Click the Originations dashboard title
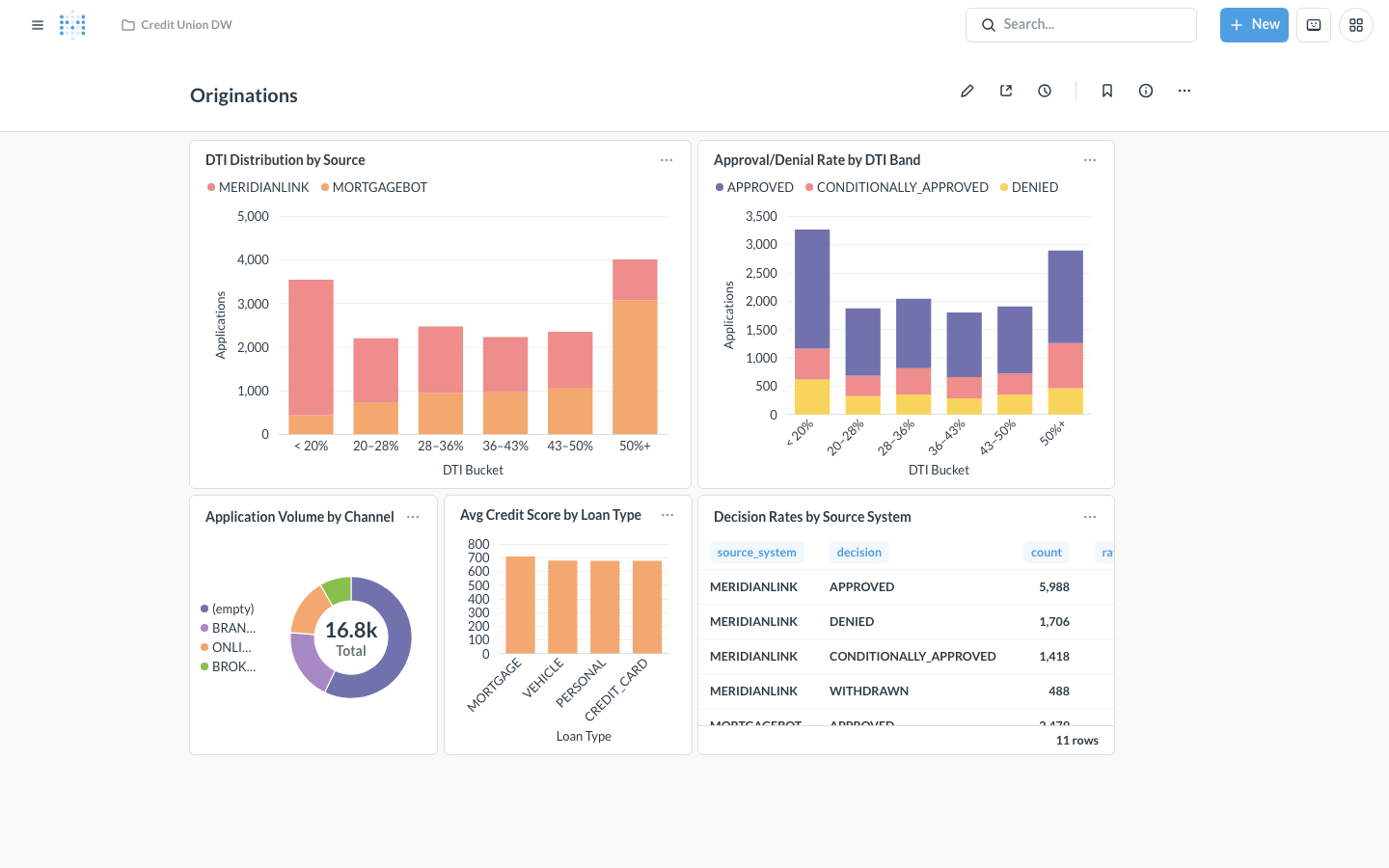1389x868 pixels. click(x=244, y=95)
